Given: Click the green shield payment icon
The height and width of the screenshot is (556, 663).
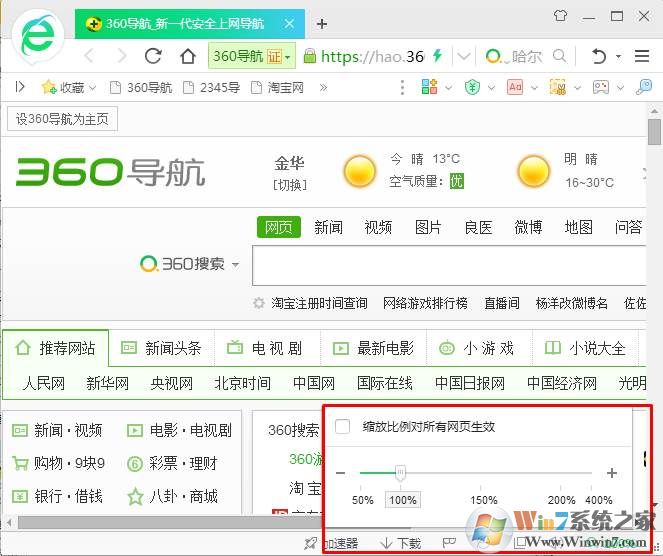Looking at the screenshot, I should [472, 87].
